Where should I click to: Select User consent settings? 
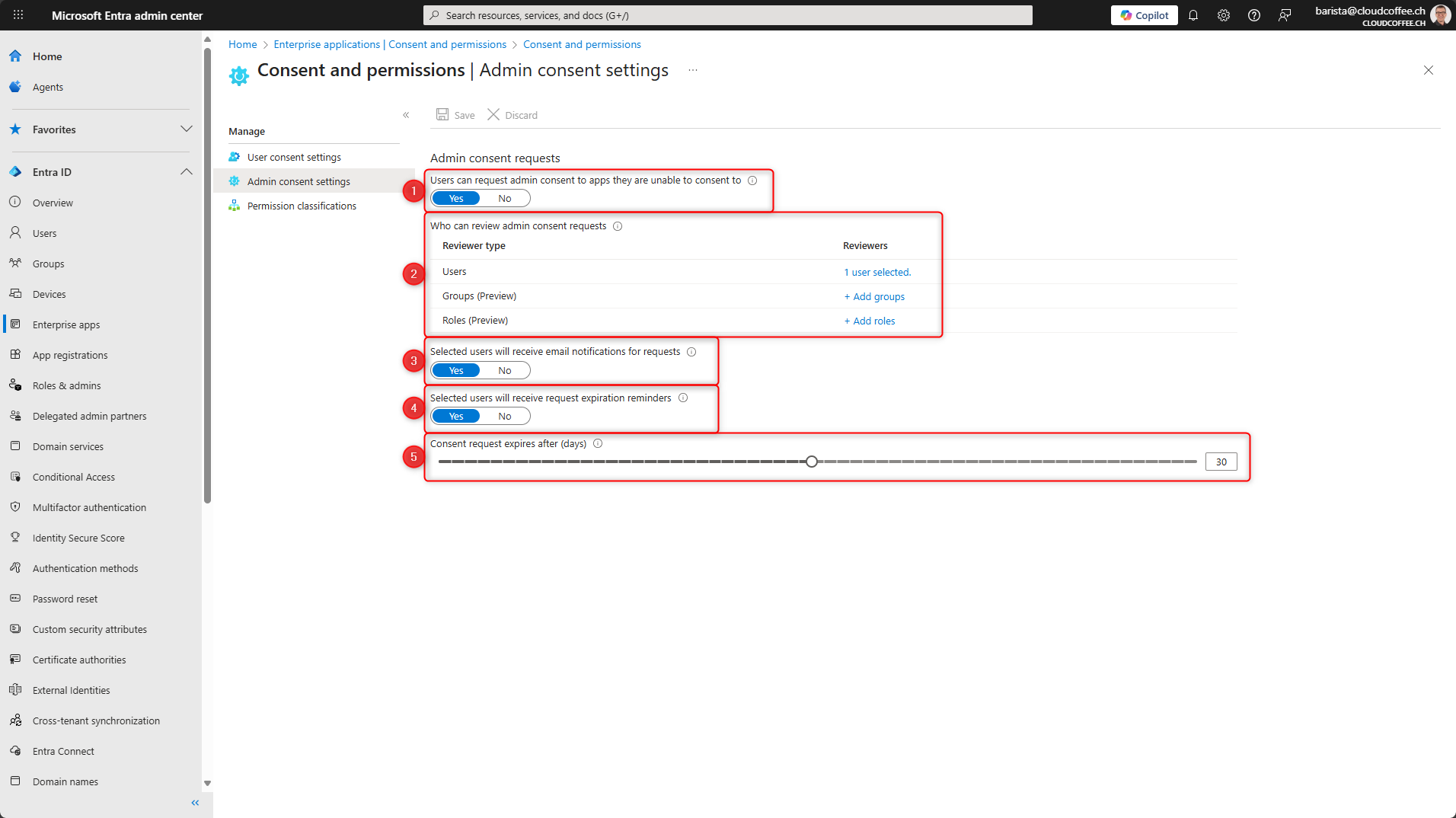click(294, 157)
